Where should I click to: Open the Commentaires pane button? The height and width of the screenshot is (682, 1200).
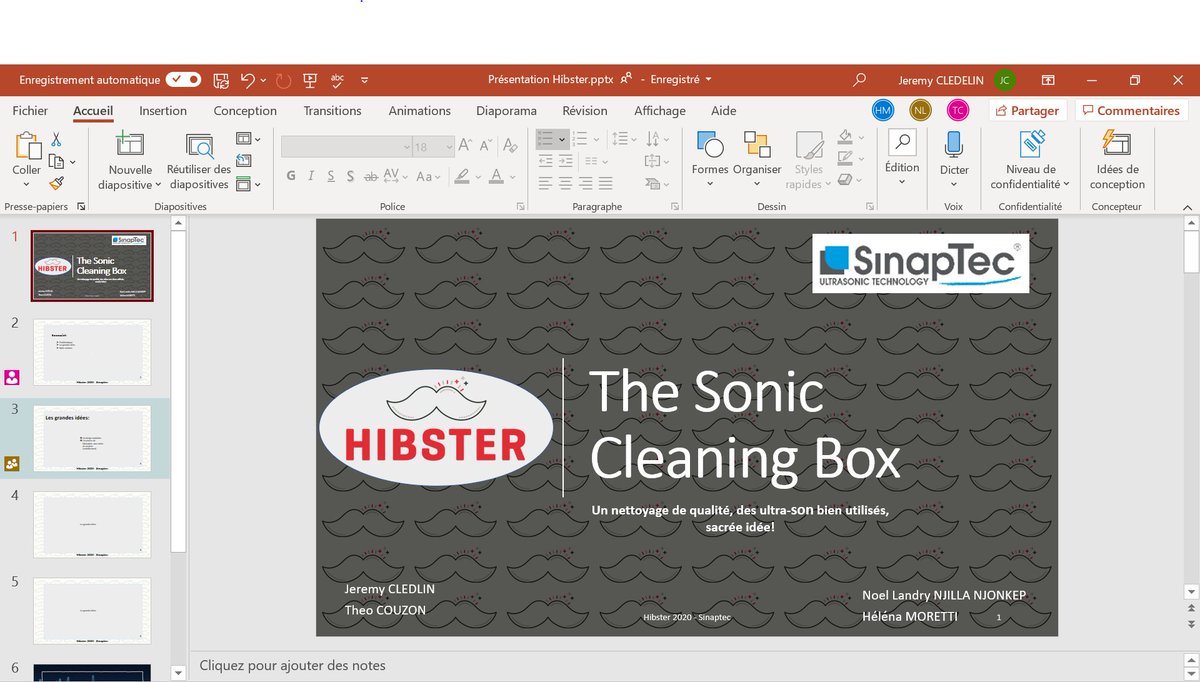coord(1131,111)
